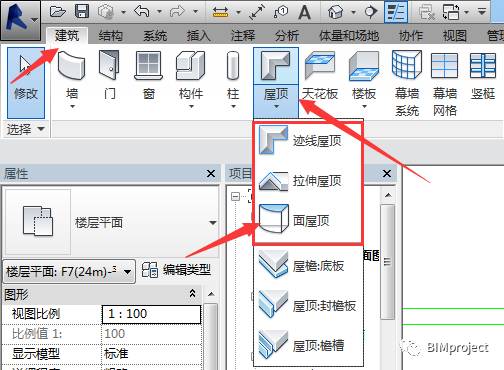Save the project with the floppy disk icon
Image resolution: width=504 pixels, height=370 pixels.
(82, 12)
